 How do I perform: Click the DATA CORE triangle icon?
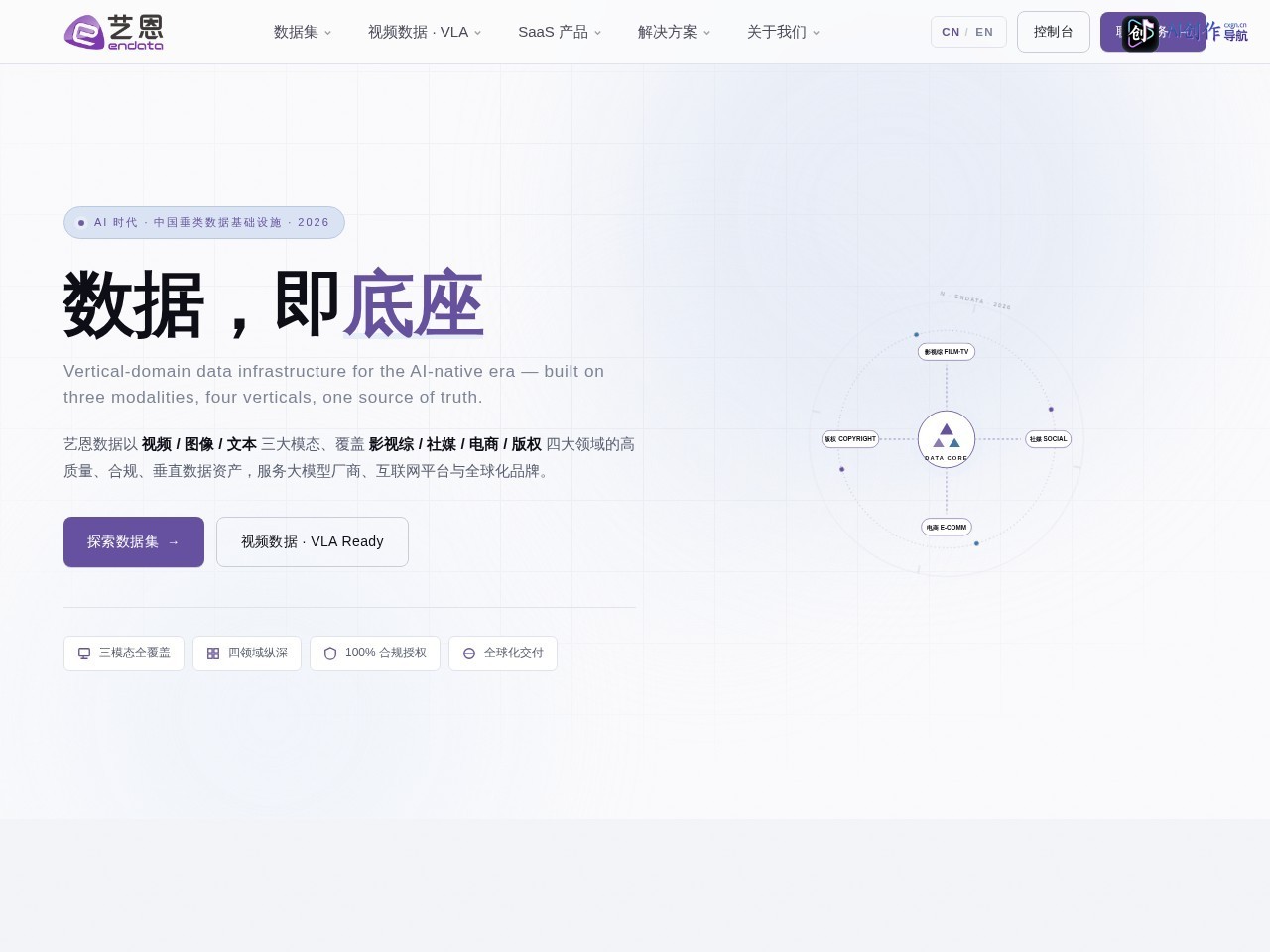pos(947,435)
